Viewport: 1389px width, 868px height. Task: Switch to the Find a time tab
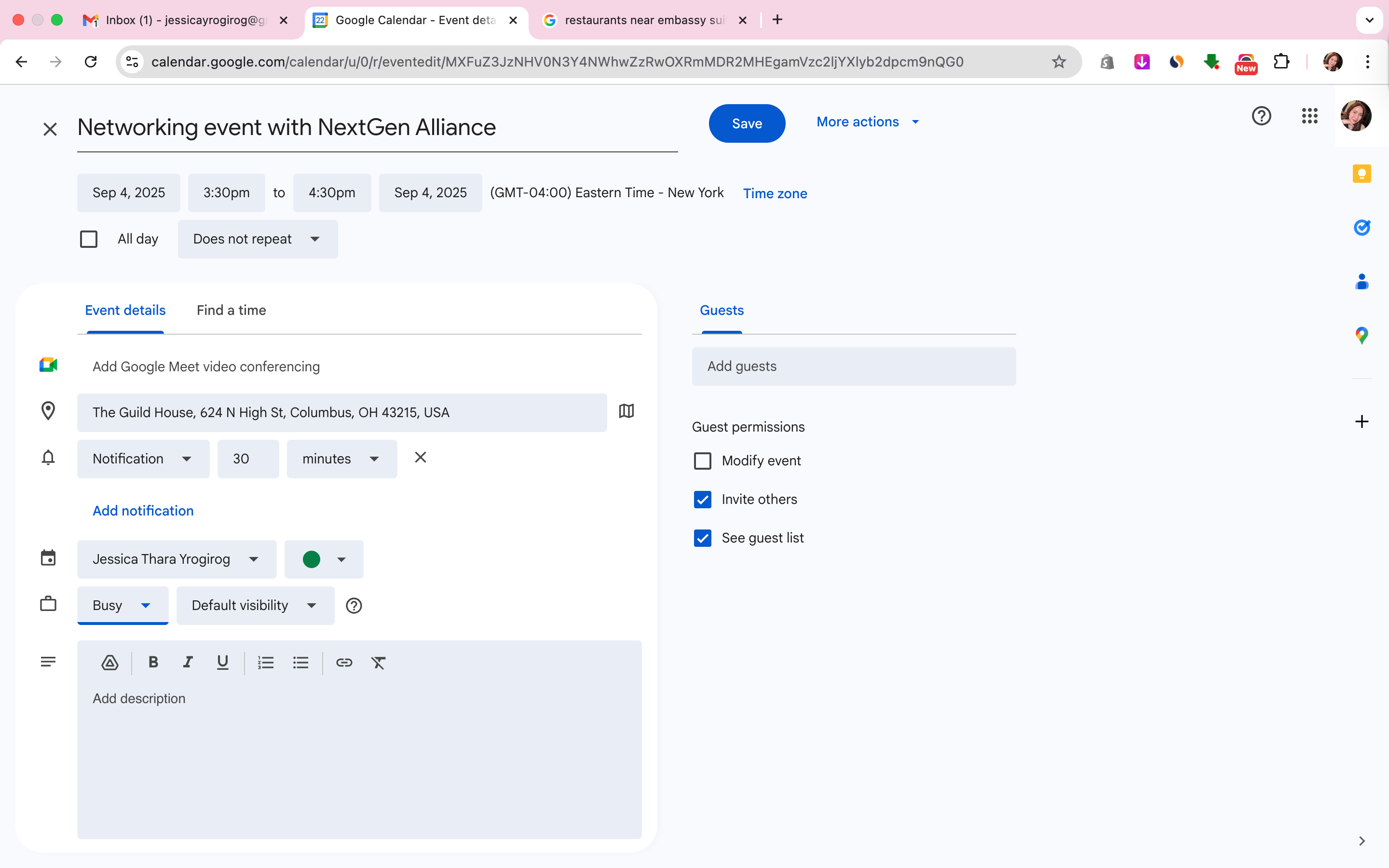tap(231, 310)
